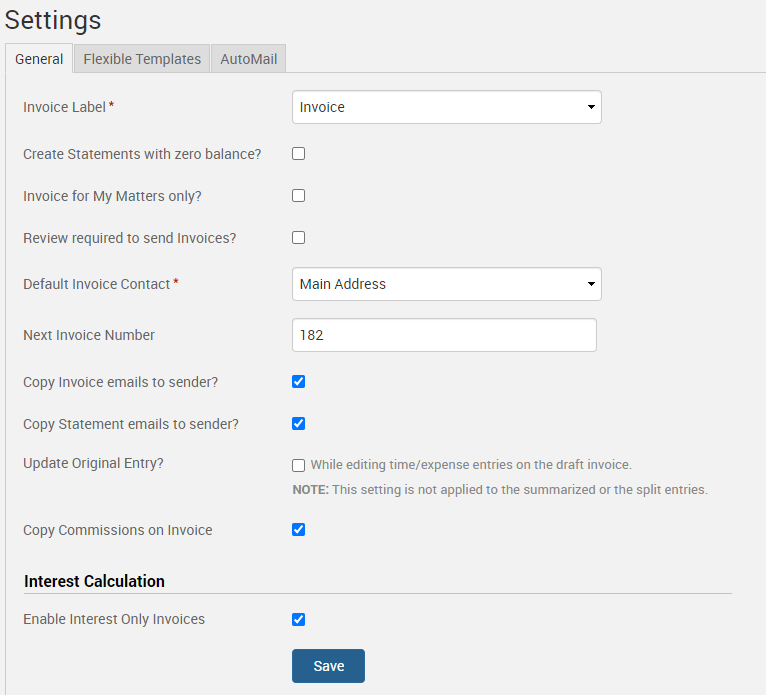This screenshot has height=695, width=766.
Task: Click the NOTE about summarized entries text
Action: pos(500,489)
